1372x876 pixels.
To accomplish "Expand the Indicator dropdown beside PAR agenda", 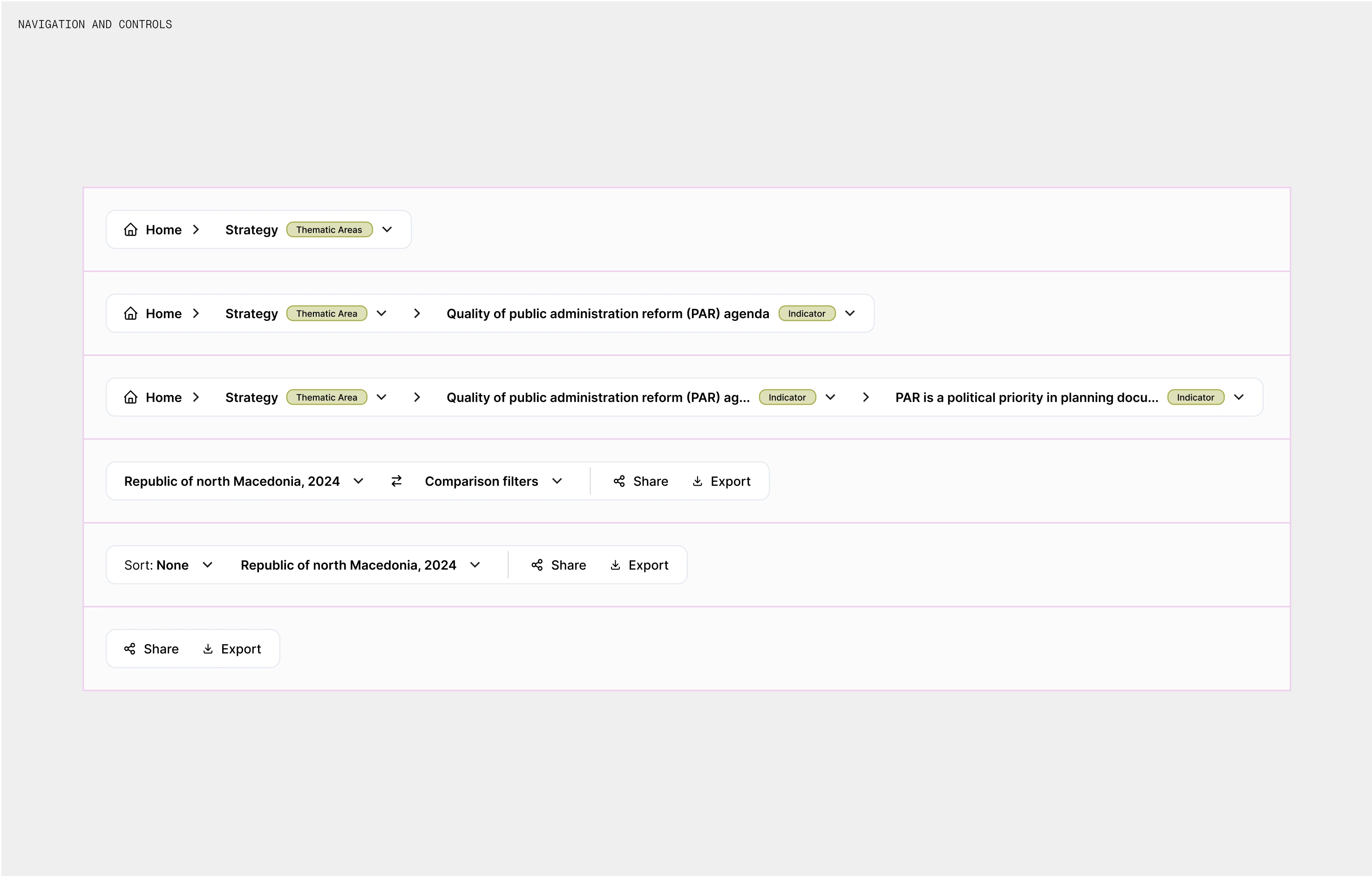I will pos(850,313).
